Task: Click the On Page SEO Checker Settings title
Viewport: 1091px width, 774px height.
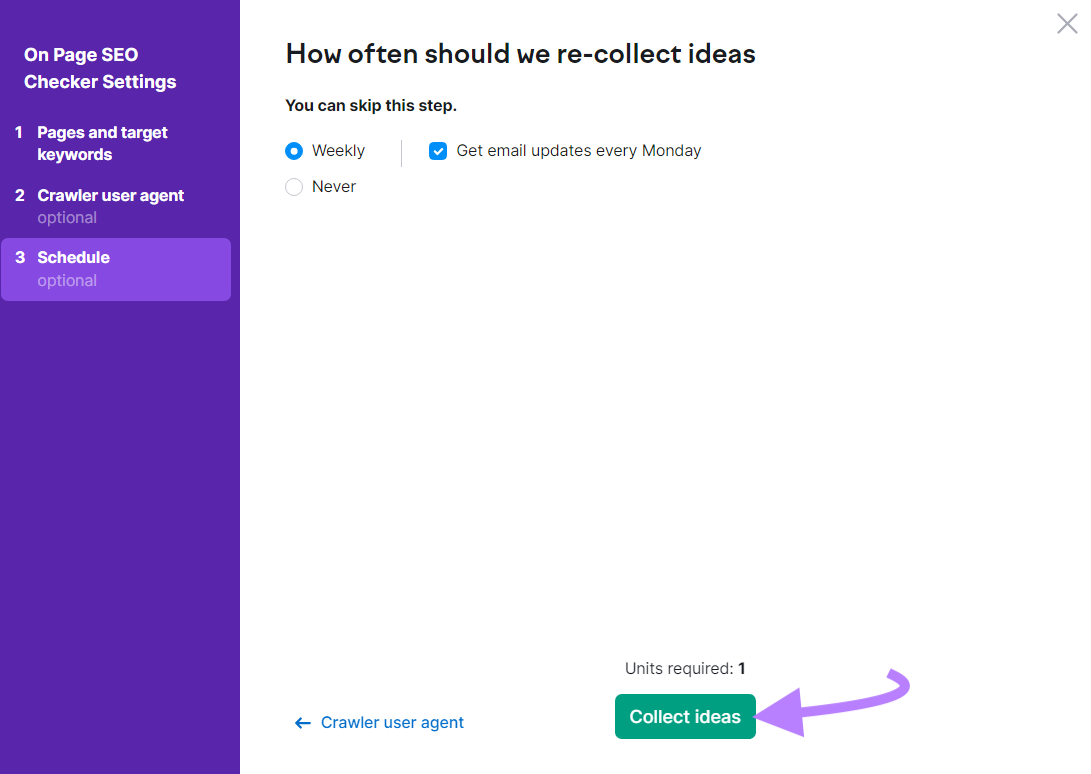Action: pos(98,68)
